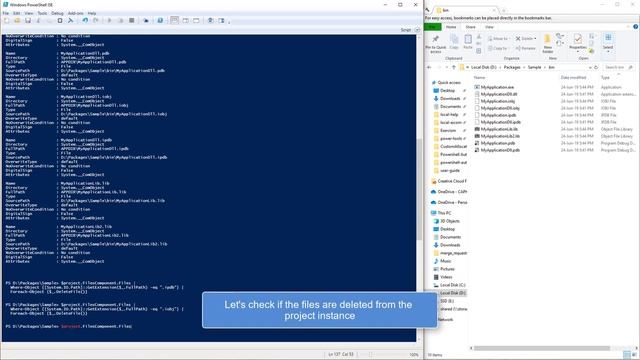This screenshot has width=640, height=360.
Task: Click the Run Selection icon
Action: tap(120, 20)
